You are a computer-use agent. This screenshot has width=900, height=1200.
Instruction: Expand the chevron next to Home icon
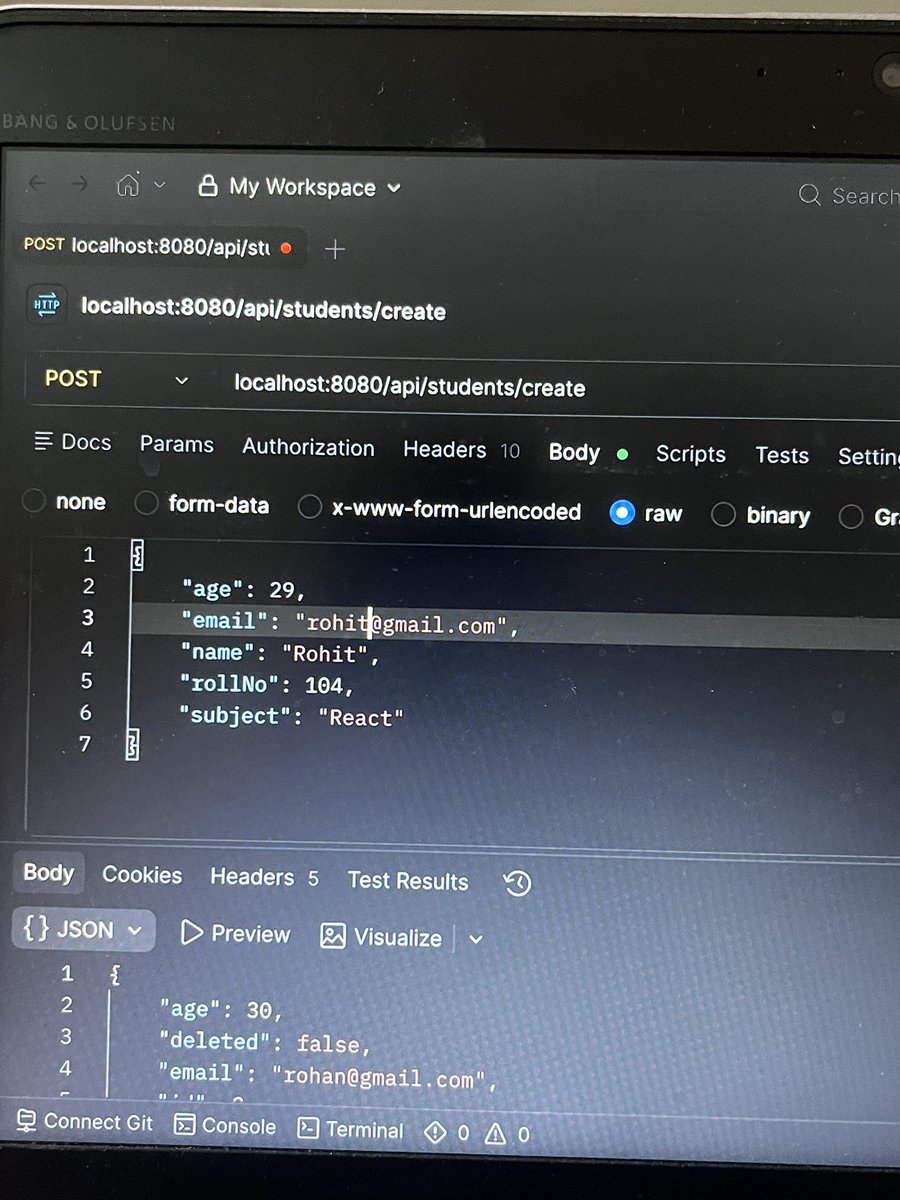pyautogui.click(x=160, y=186)
